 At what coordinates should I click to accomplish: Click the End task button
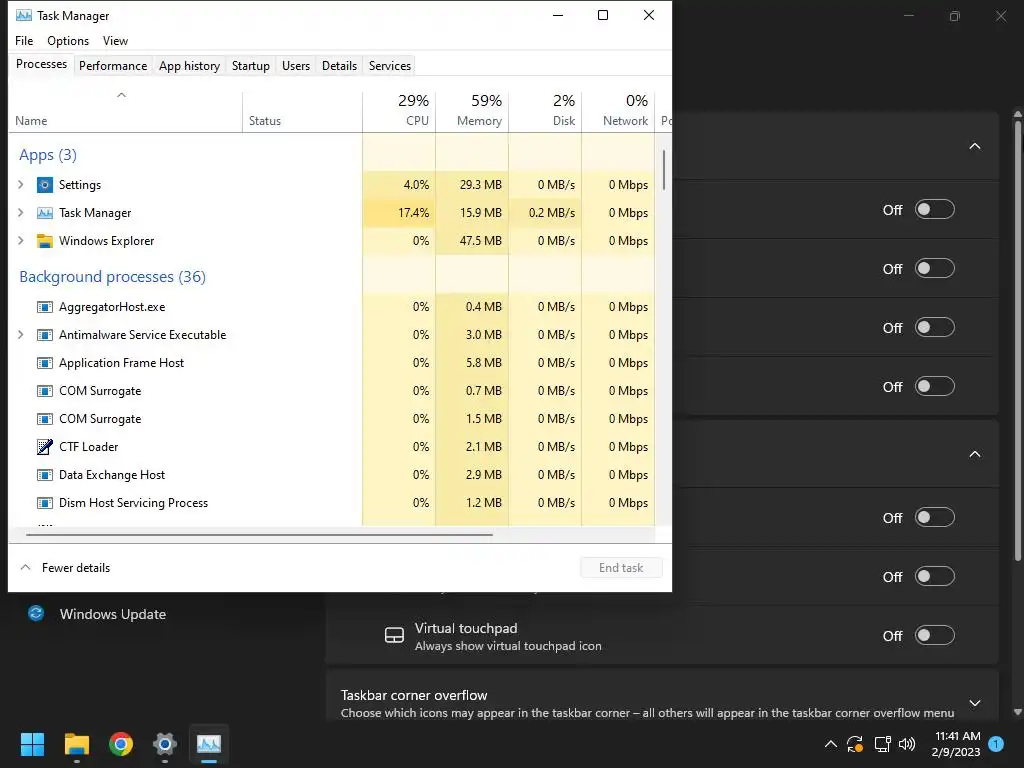coord(621,568)
